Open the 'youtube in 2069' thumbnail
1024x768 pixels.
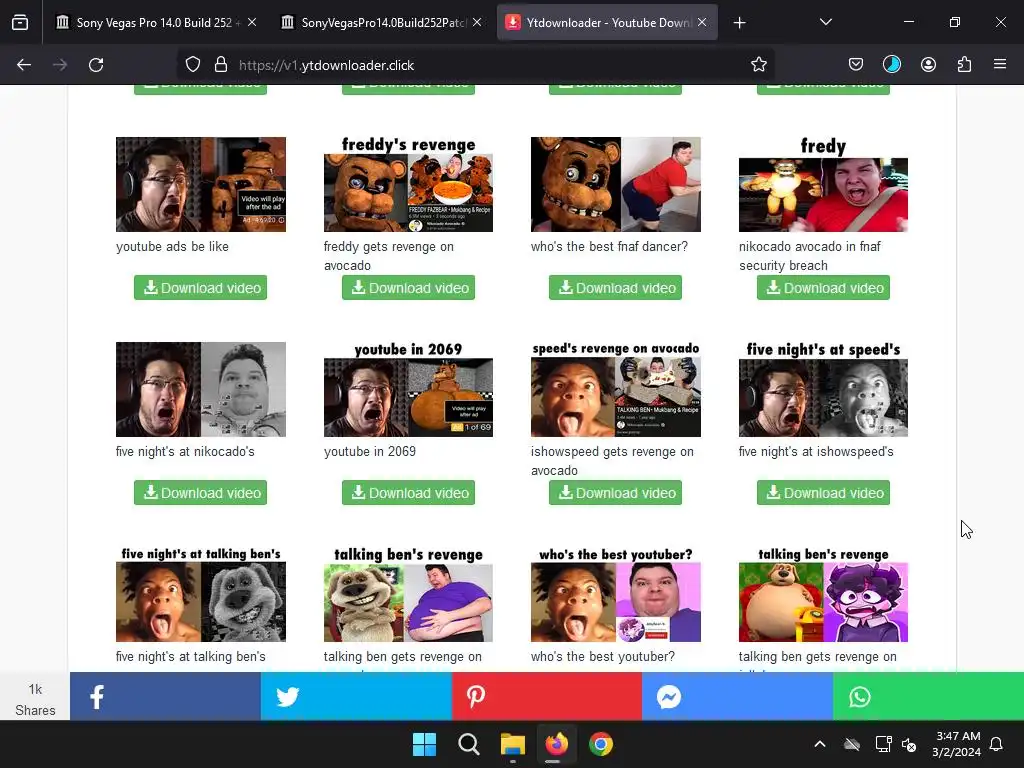(x=408, y=389)
